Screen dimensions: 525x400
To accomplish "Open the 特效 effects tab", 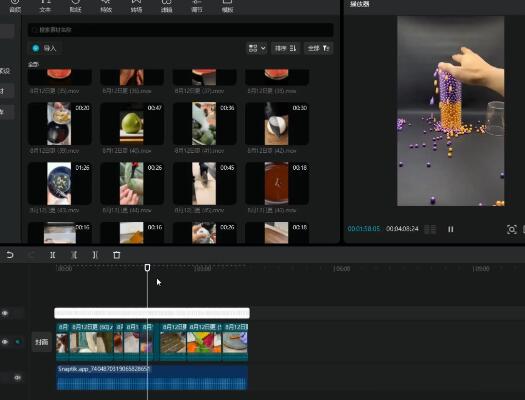I will click(x=106, y=6).
